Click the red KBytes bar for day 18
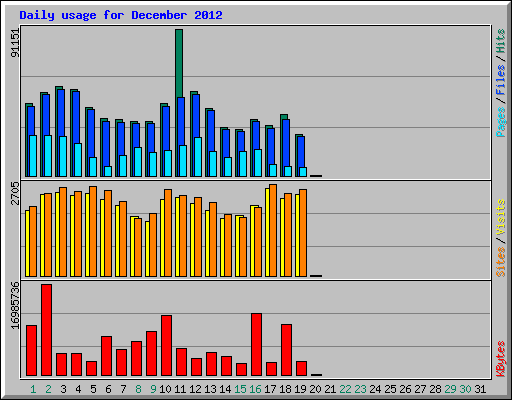This screenshot has height=400, width=512. pyautogui.click(x=286, y=350)
